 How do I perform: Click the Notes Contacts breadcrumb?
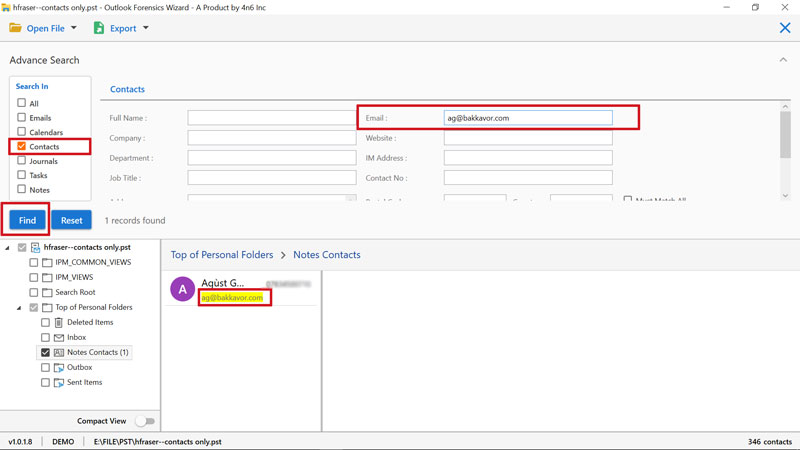pyautogui.click(x=327, y=255)
